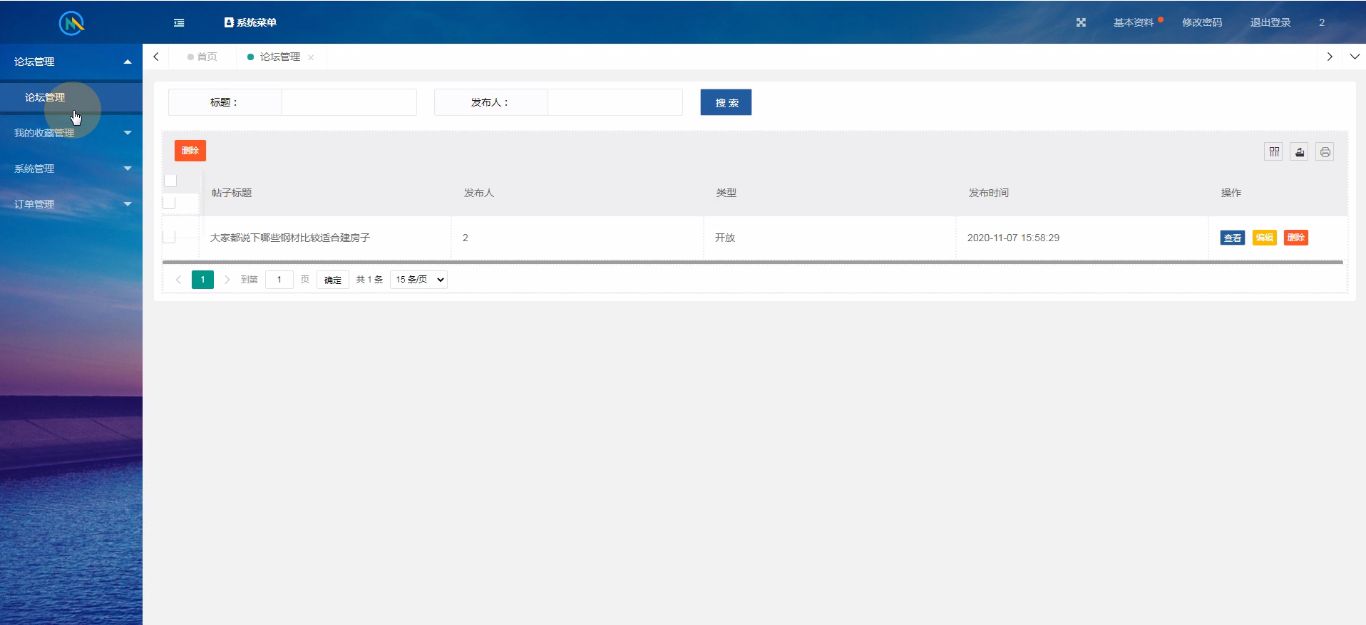The height and width of the screenshot is (625, 1366).
Task: Click the 开放 type cell
Action: (x=725, y=238)
